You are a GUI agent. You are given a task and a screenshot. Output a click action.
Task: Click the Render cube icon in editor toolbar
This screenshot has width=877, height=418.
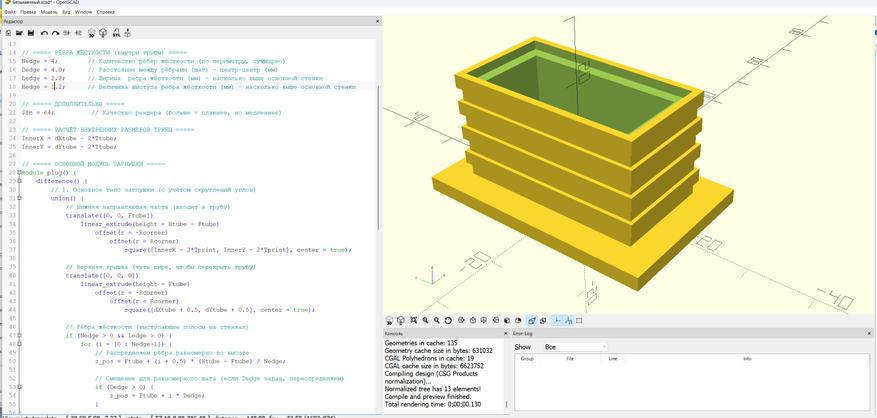(103, 33)
